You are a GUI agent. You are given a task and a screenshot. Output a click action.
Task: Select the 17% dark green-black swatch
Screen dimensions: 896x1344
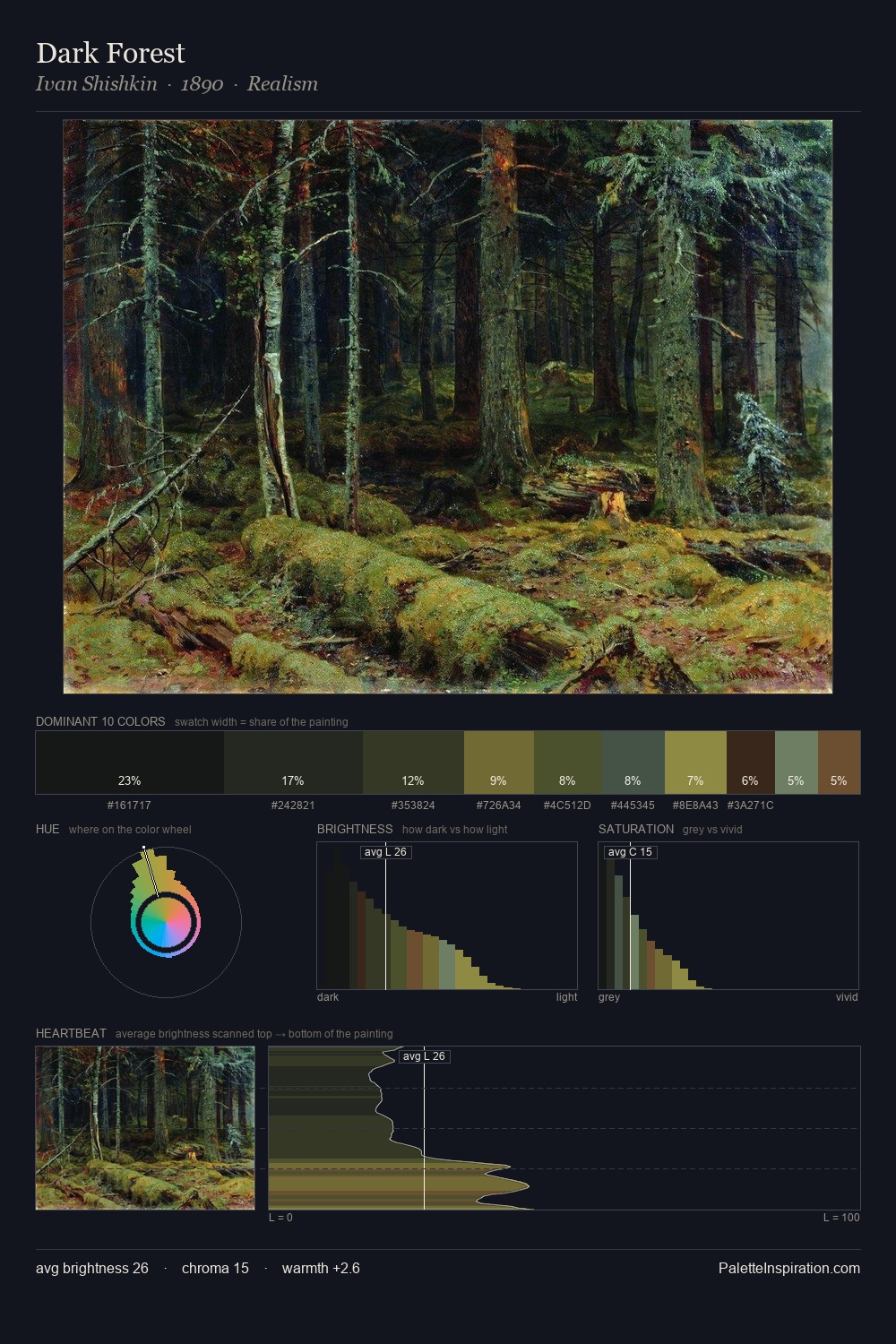click(293, 762)
